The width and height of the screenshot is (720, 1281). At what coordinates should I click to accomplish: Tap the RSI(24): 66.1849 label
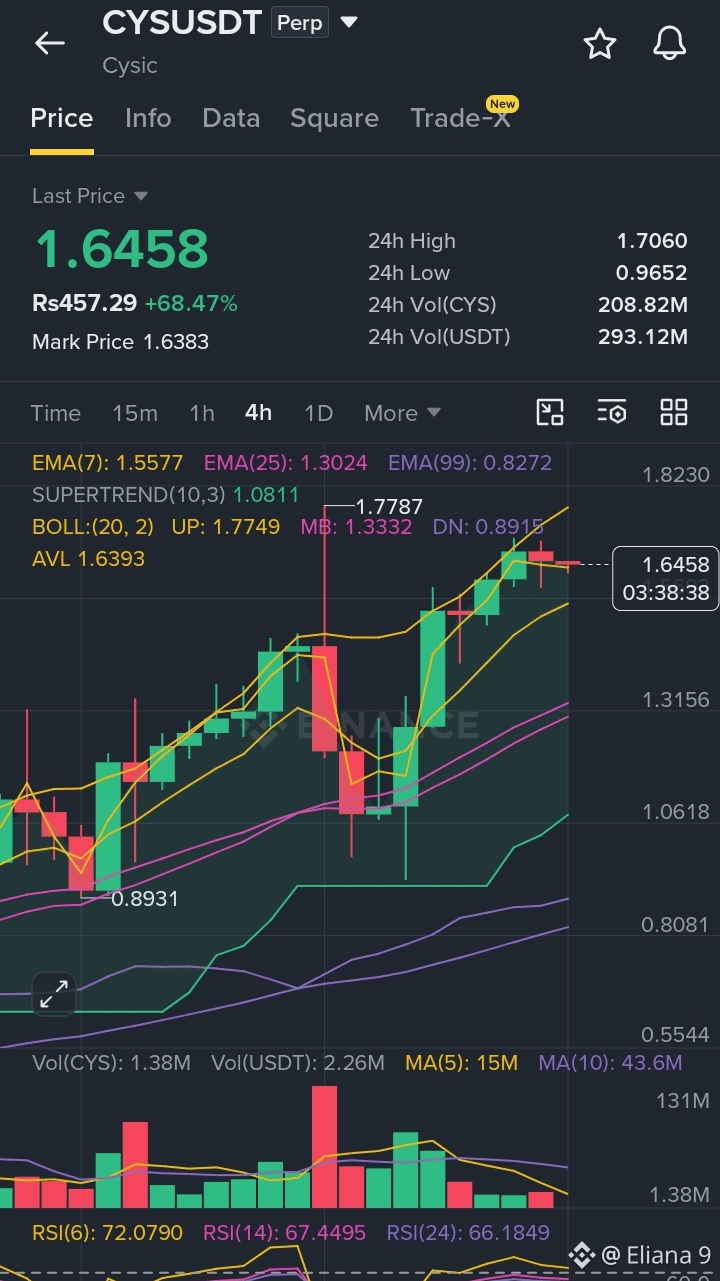click(469, 1233)
